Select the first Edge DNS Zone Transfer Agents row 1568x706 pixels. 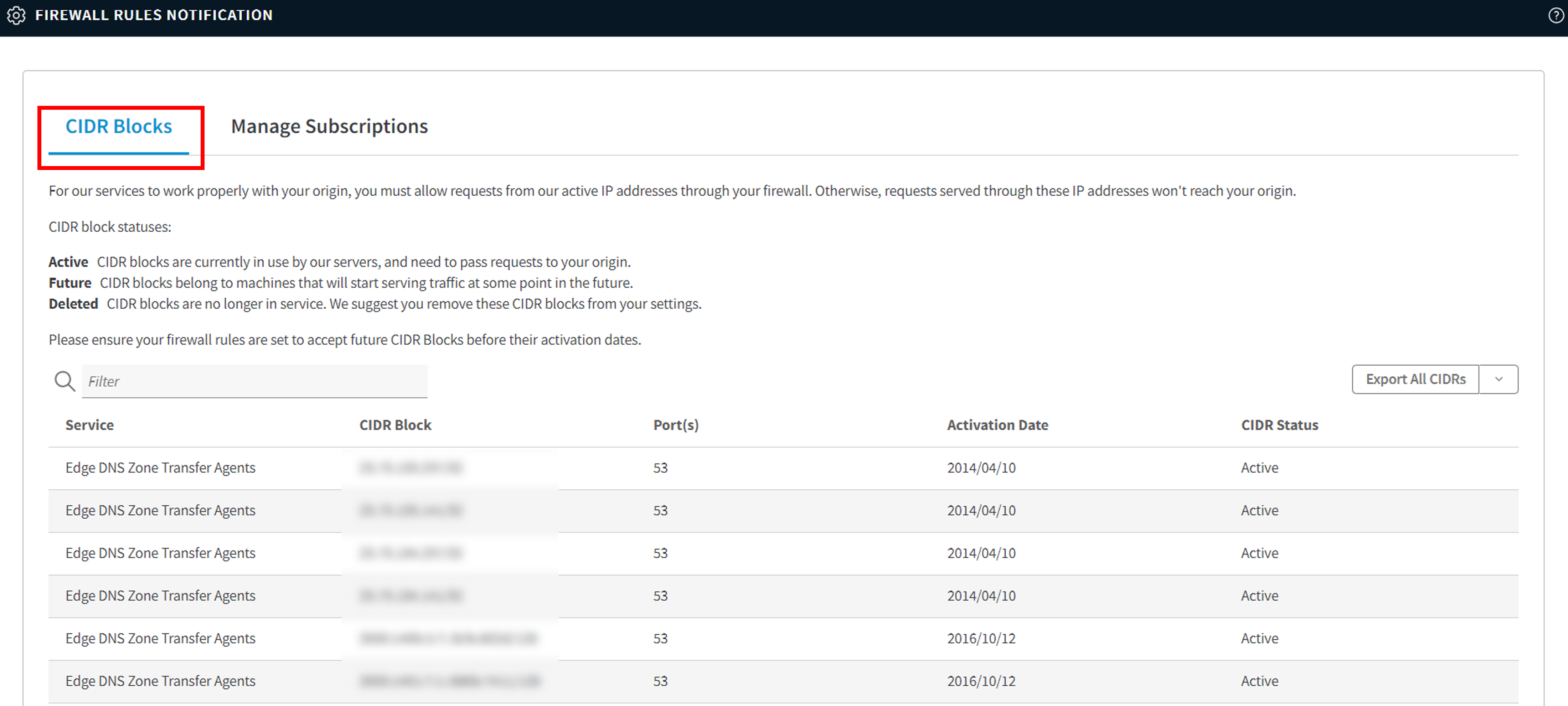point(160,468)
